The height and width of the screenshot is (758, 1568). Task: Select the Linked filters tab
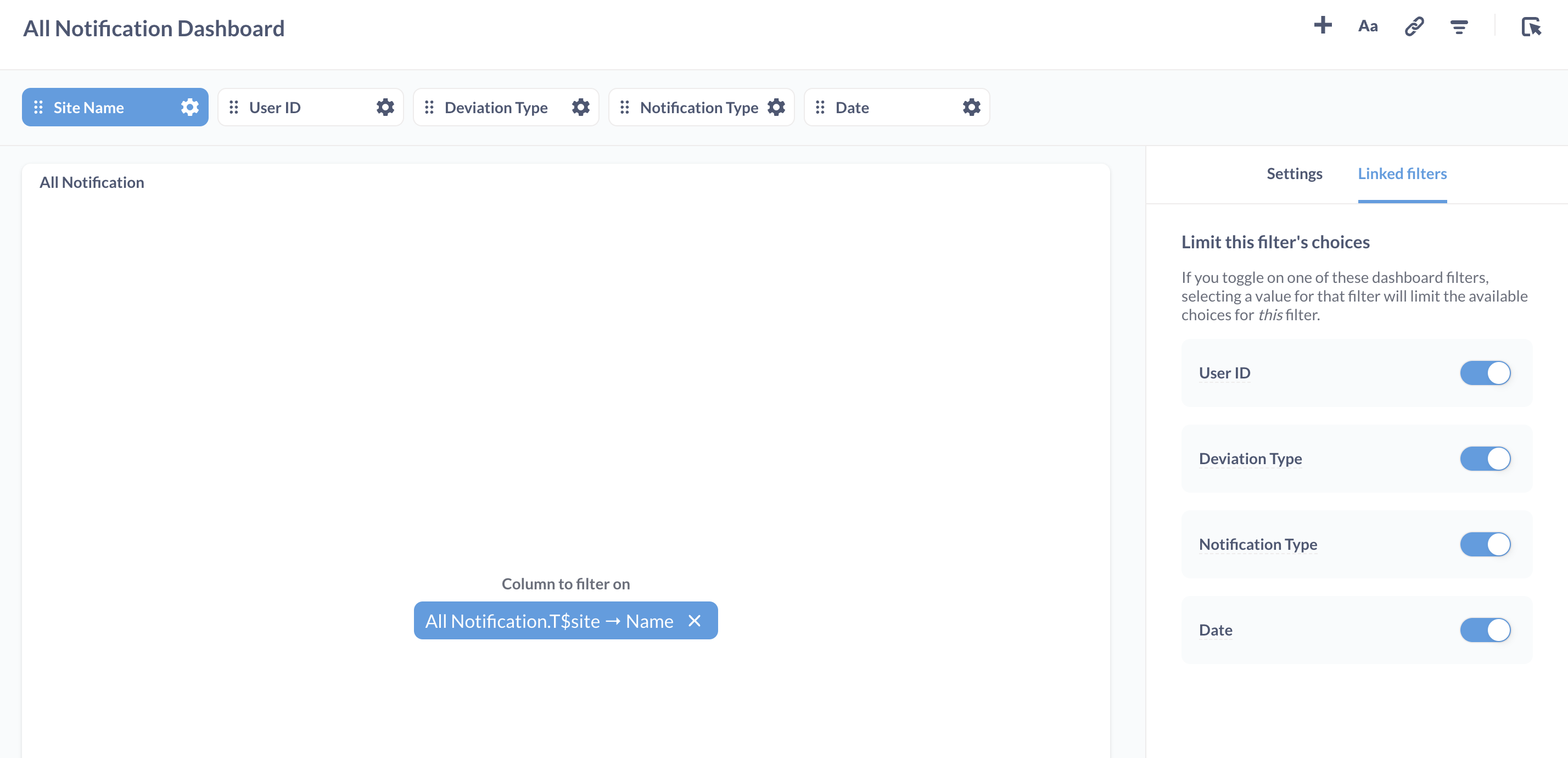[x=1402, y=174]
